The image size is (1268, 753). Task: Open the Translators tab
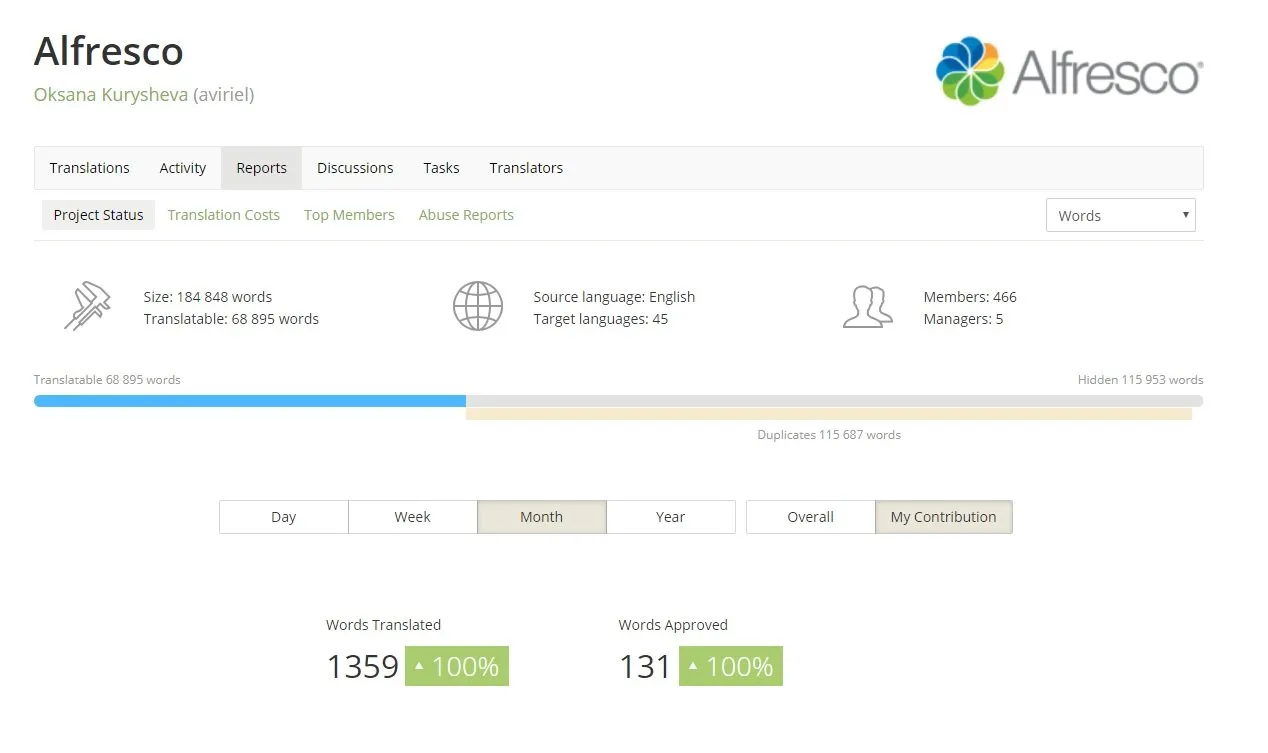[x=526, y=168]
